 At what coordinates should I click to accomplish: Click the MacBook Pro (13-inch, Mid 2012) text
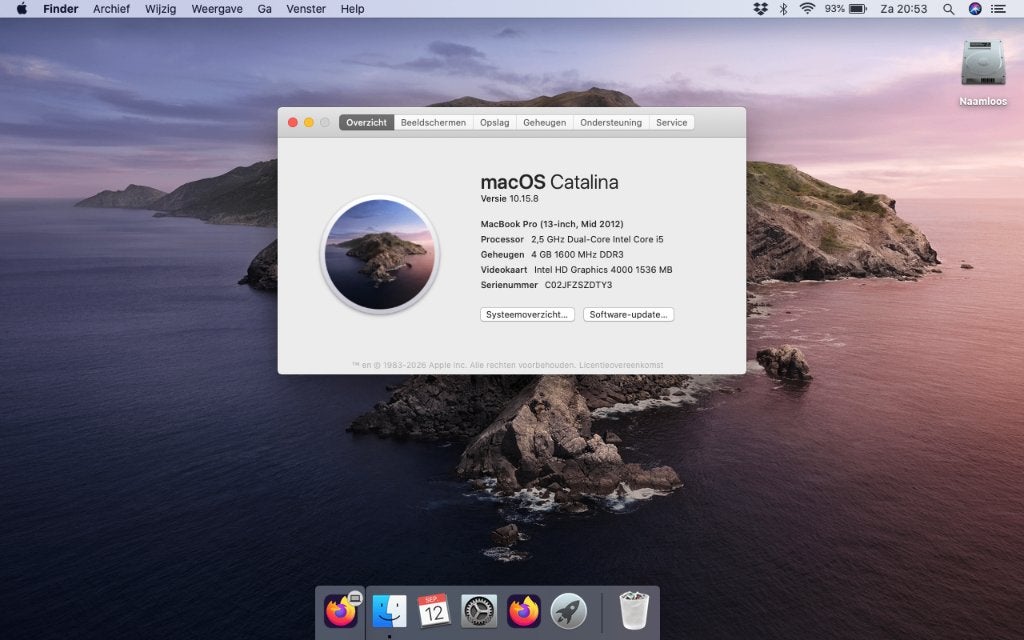click(x=552, y=224)
